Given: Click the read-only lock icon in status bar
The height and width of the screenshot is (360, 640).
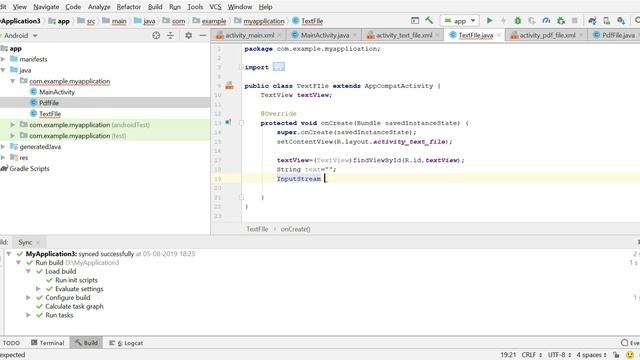Looking at the screenshot, I should (616, 355).
